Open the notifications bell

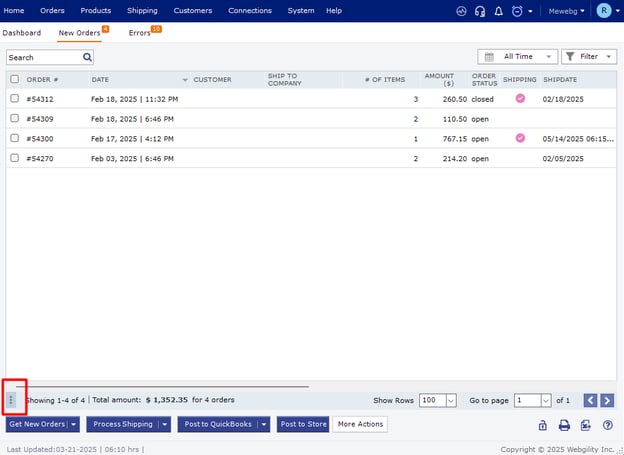point(498,11)
